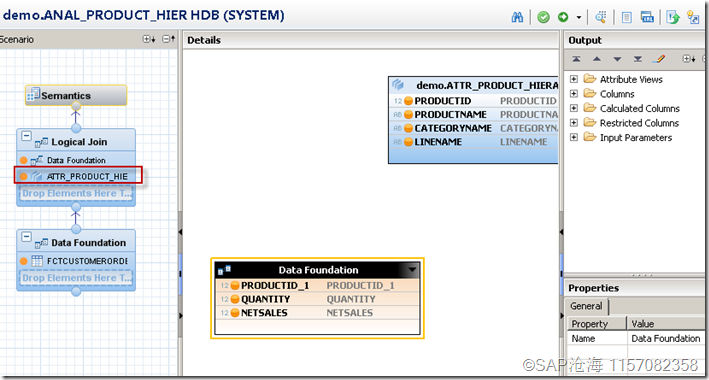Select the PRODUCTID_1 column in Data Foundation table
709x380 pixels.
click(317, 285)
